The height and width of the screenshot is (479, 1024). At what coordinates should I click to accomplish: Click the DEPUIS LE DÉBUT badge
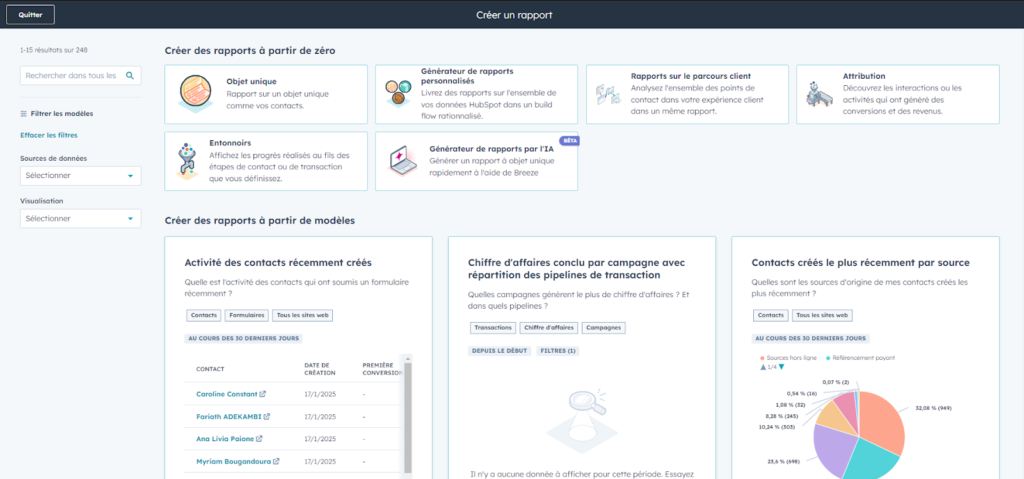[500, 351]
